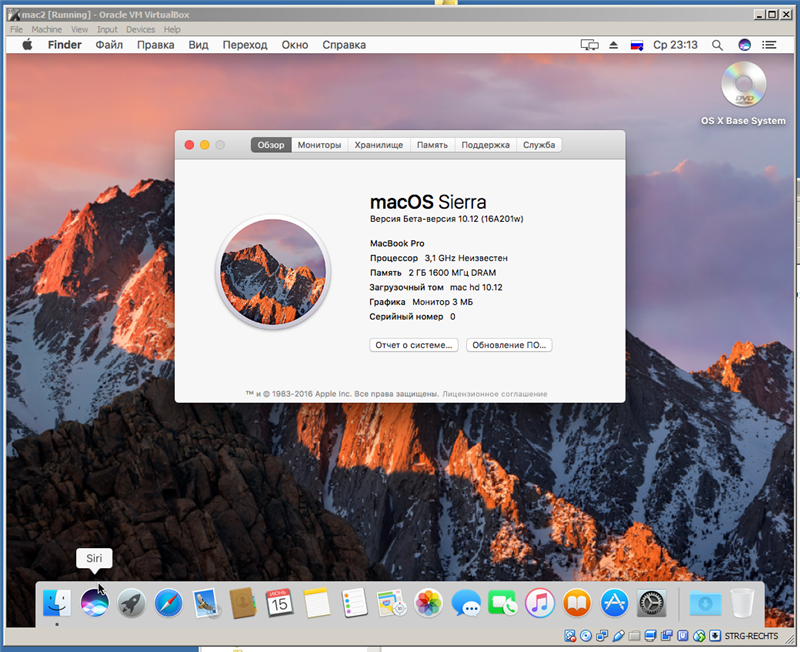Open the Russian flag input menu
Viewport: 800px width, 652px height.
tap(637, 45)
